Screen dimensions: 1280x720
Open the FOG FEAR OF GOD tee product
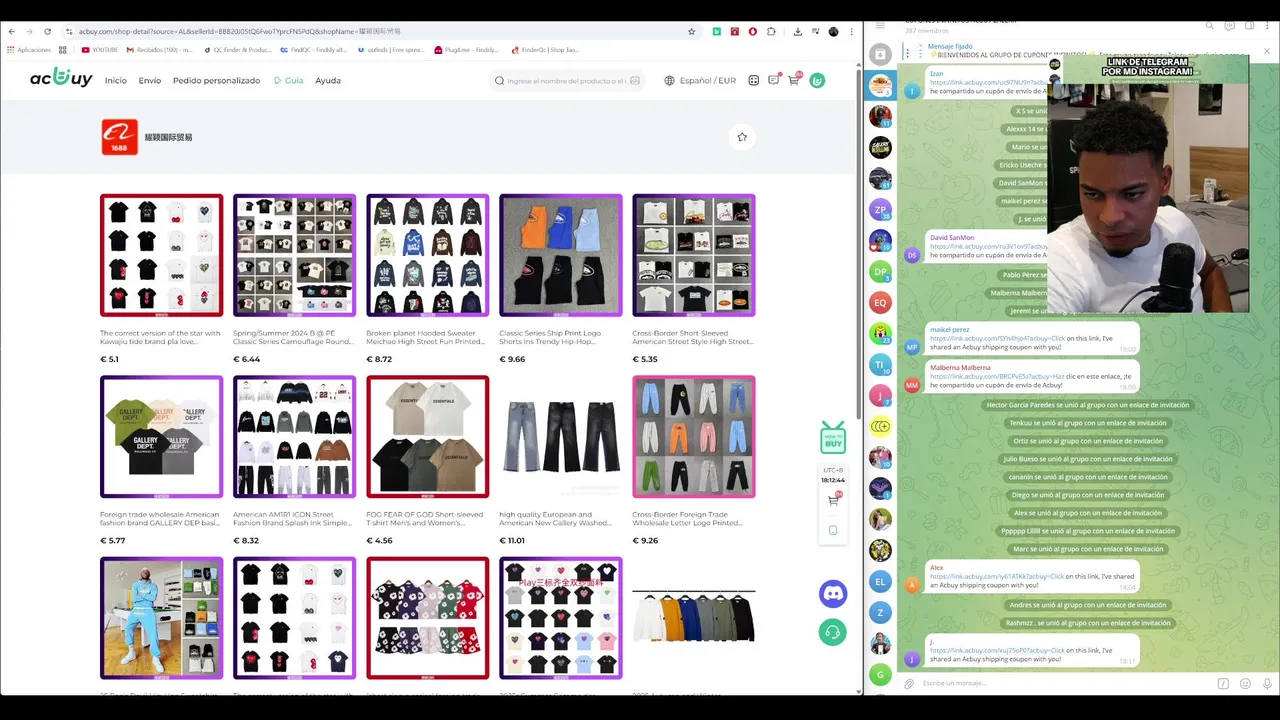coord(428,437)
